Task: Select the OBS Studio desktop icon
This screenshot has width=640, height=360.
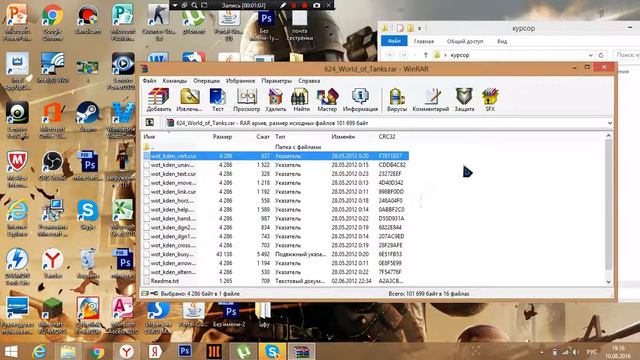Action: [52, 167]
